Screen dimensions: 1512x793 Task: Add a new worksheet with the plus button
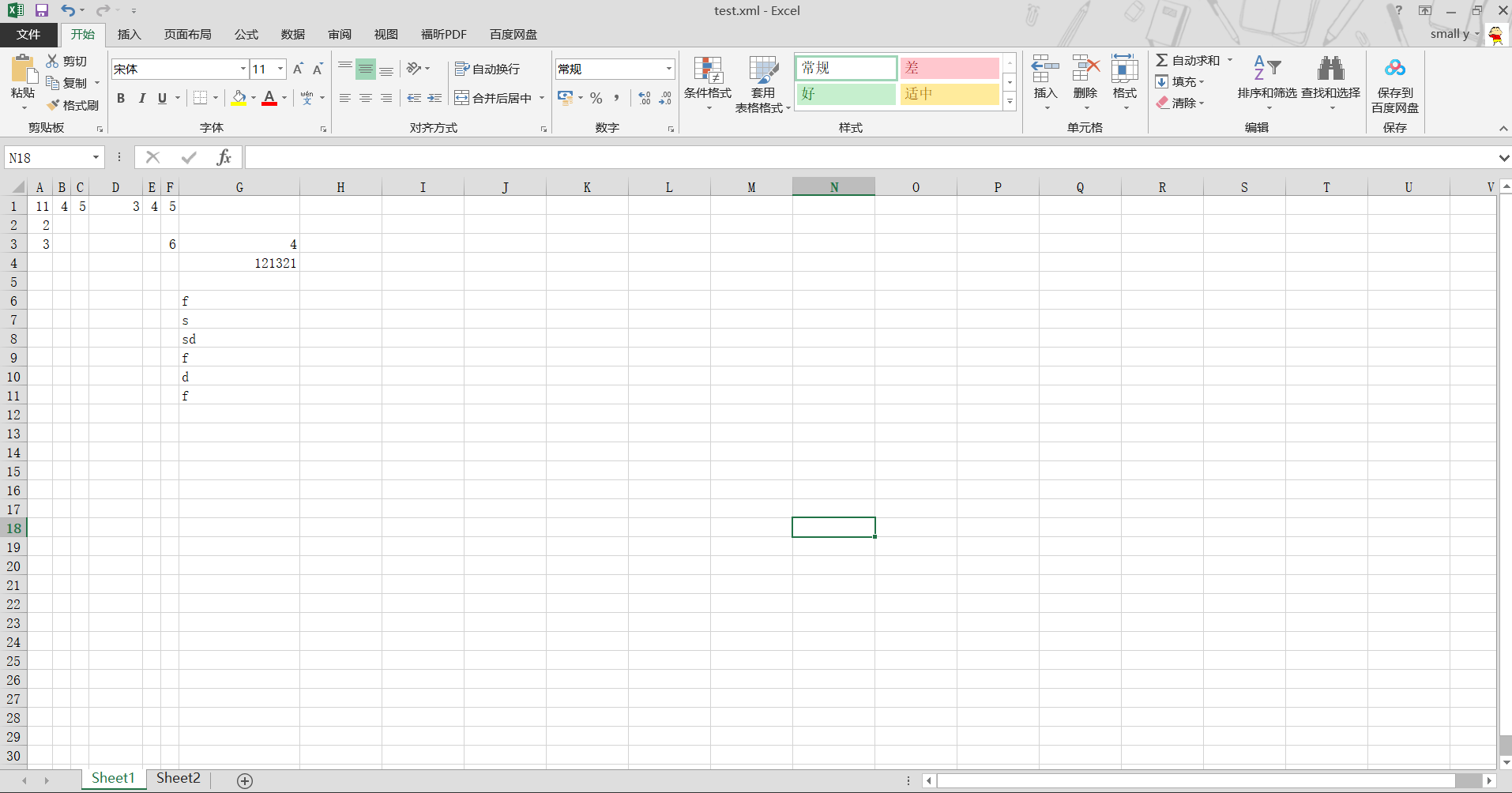pos(244,780)
